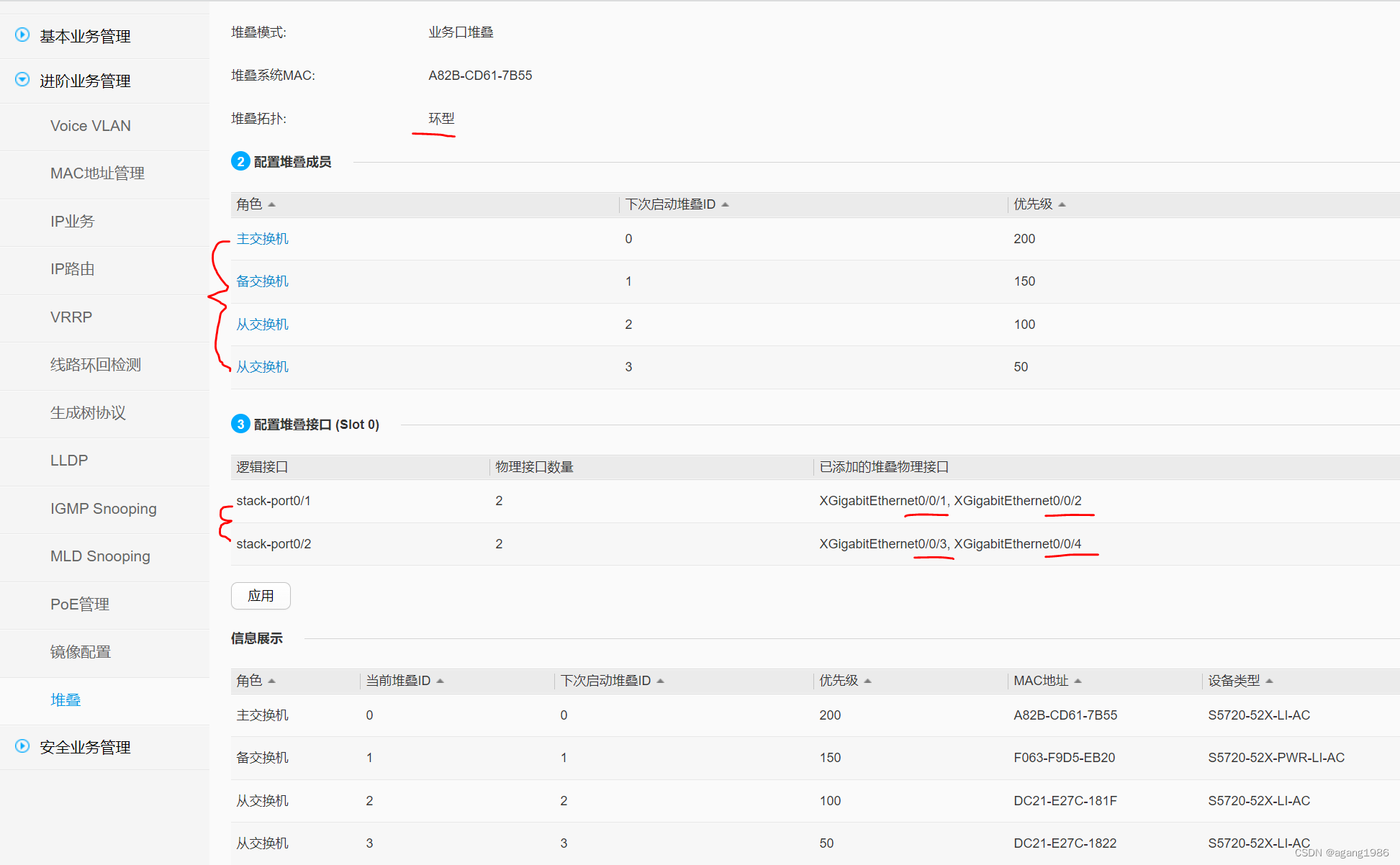Click XGigabitEthernet0/0/1, XGigabitEthernet0/0/2 cell
The height and width of the screenshot is (865, 1400).
(x=950, y=501)
